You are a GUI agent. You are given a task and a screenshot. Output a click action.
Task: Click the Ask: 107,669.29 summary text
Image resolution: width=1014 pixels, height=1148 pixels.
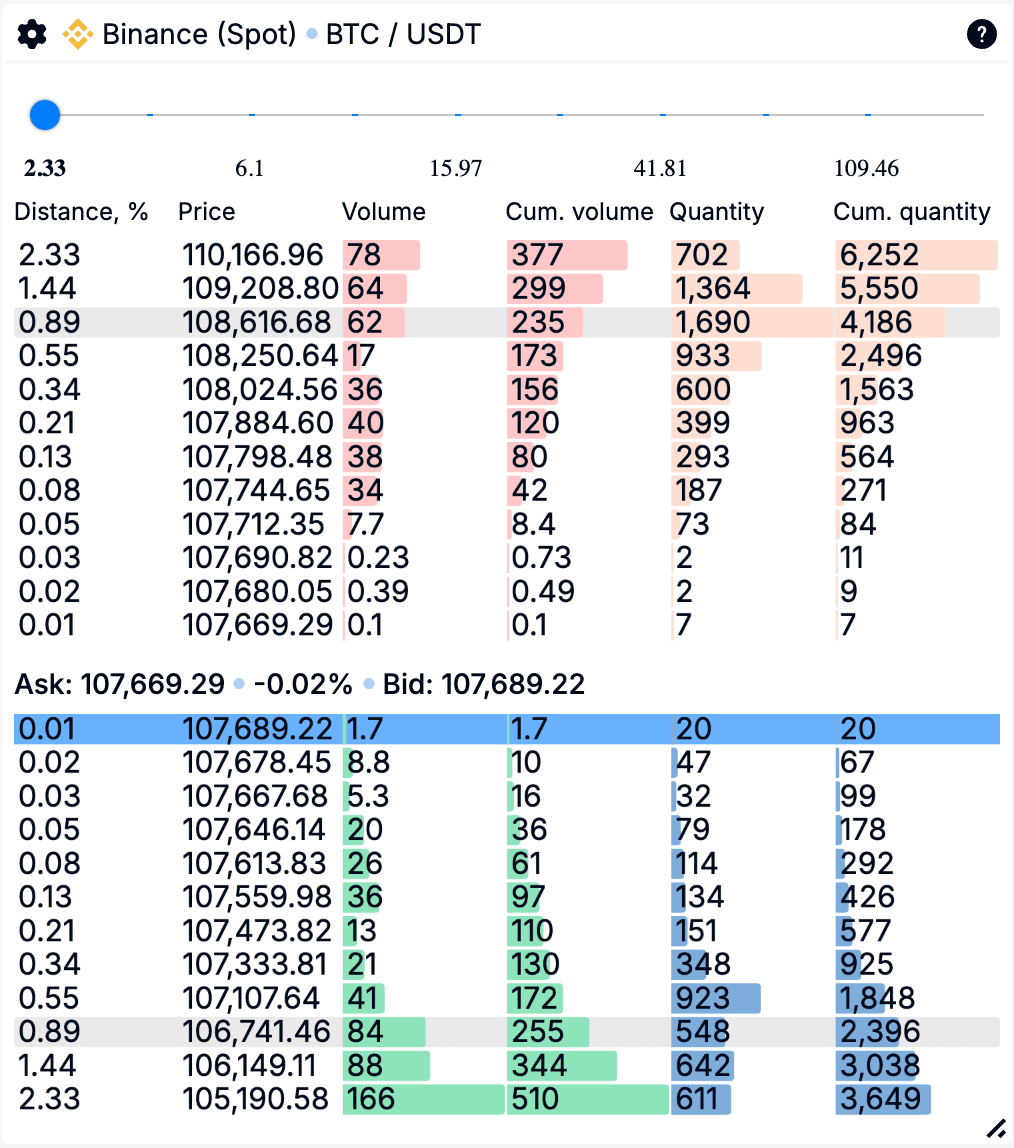(x=120, y=685)
